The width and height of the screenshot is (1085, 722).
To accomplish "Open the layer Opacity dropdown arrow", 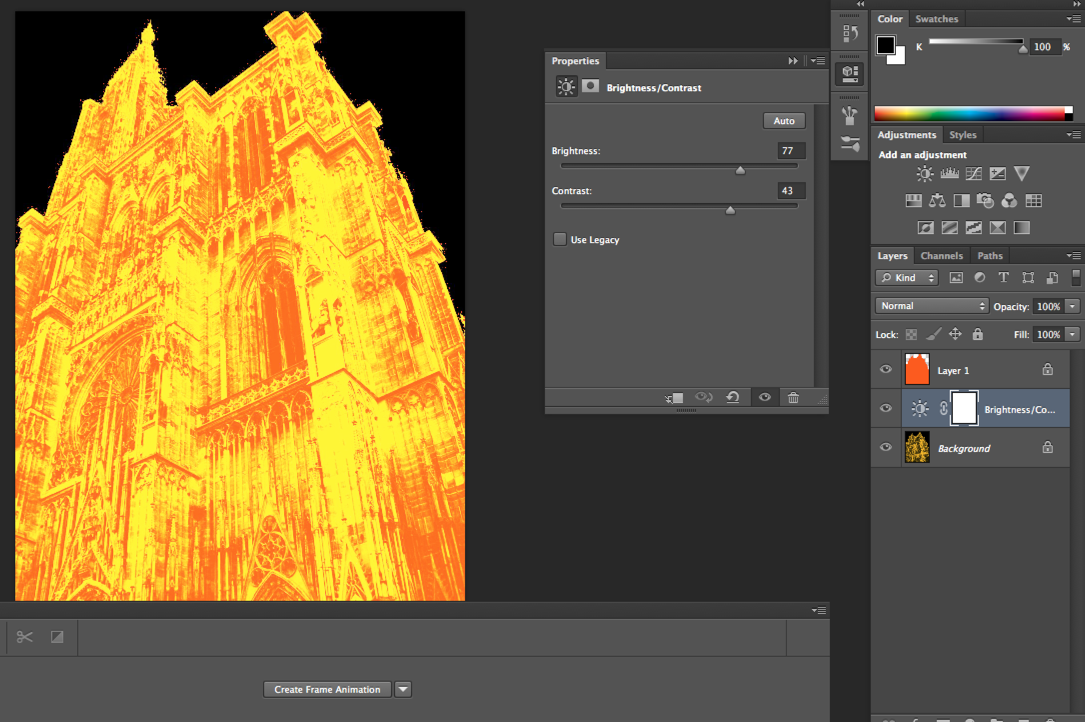I will [1073, 306].
